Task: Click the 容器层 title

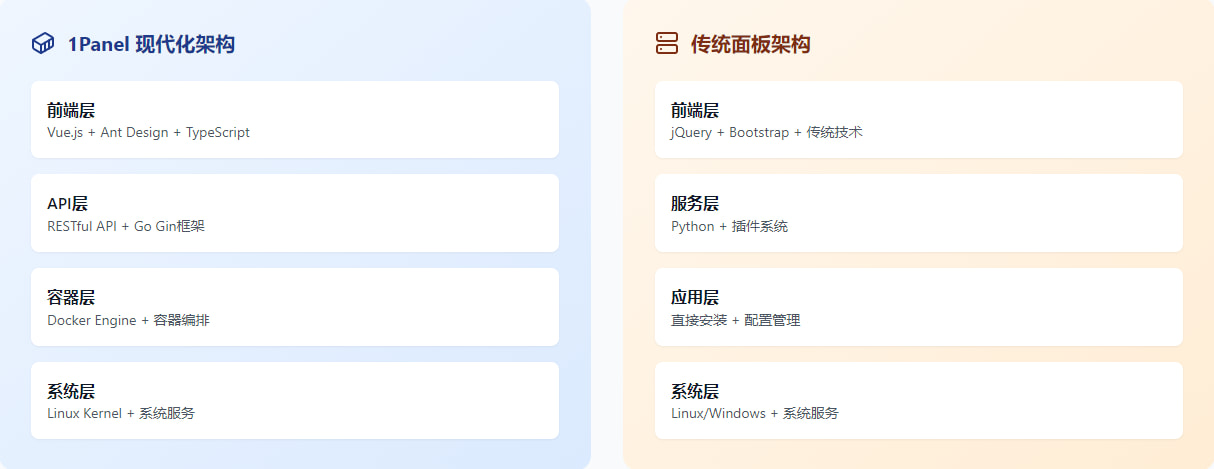Action: (71, 297)
